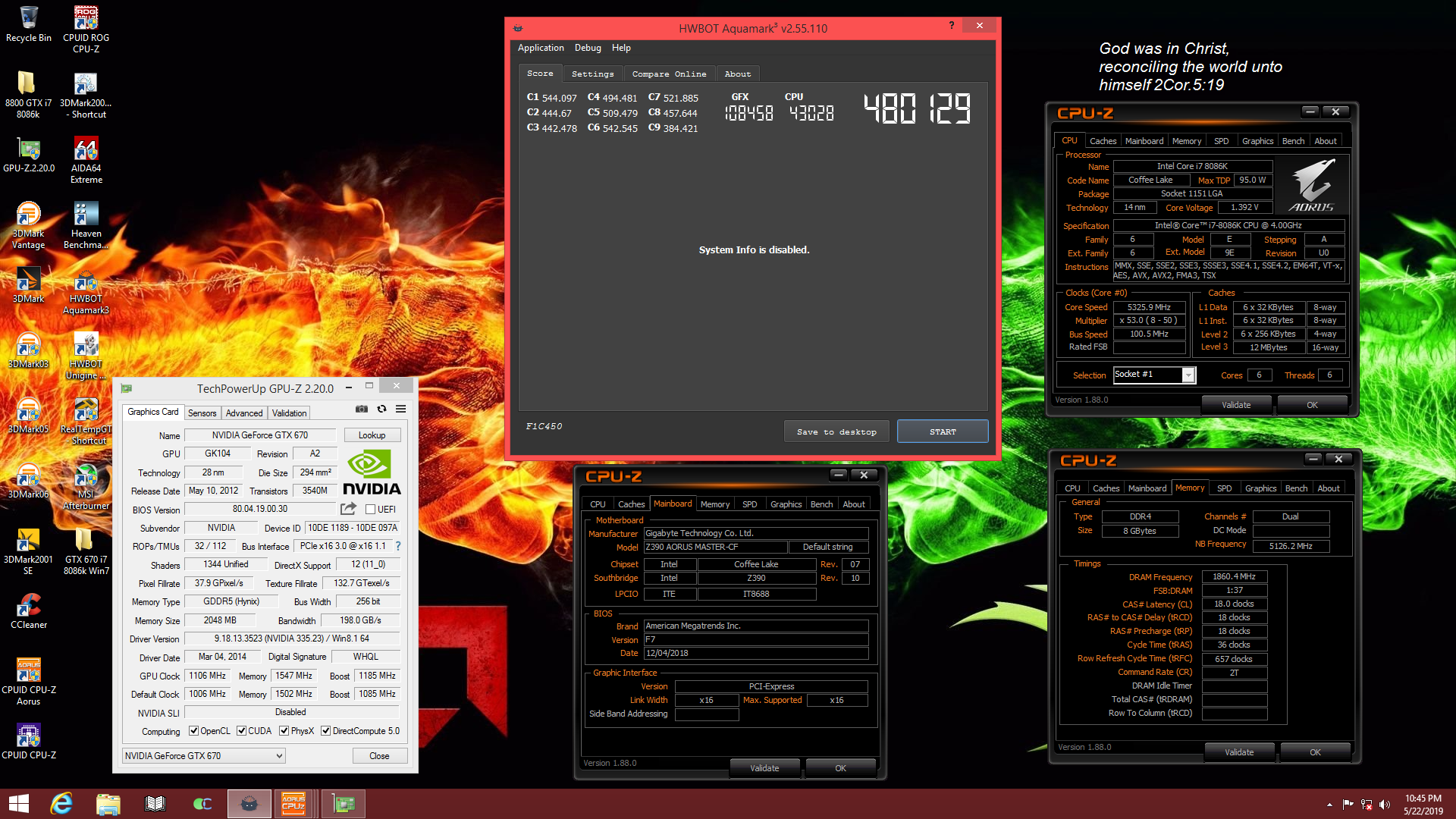1456x819 pixels.
Task: Switch to Validation tab in GPU-Z
Action: [289, 413]
